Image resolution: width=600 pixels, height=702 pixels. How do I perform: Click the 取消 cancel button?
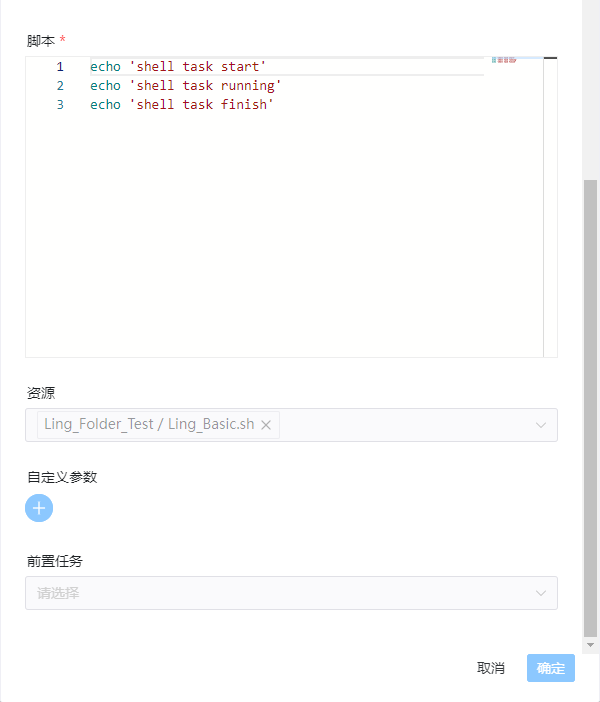coord(491,668)
